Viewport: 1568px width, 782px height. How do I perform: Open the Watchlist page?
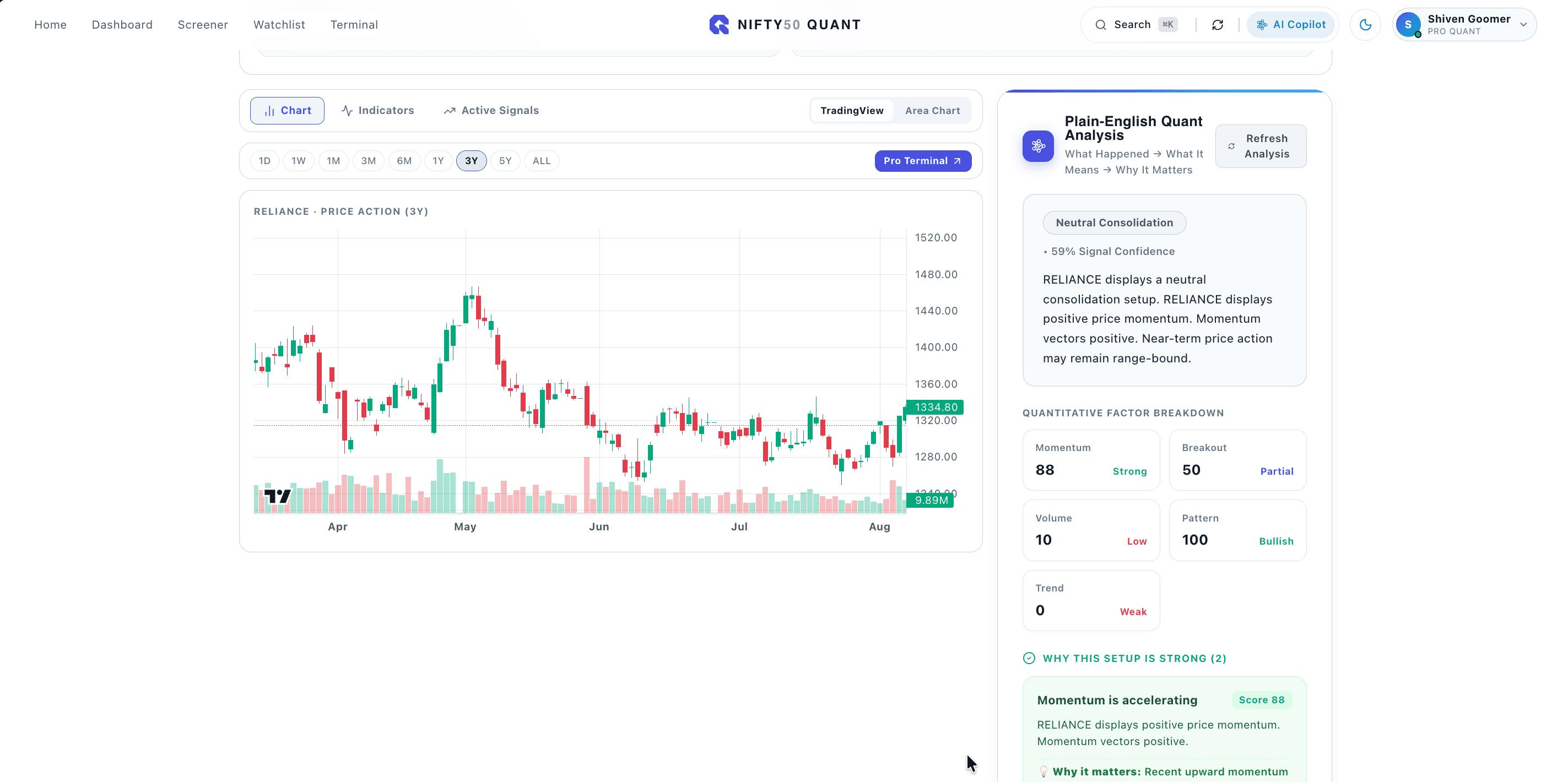[x=279, y=24]
